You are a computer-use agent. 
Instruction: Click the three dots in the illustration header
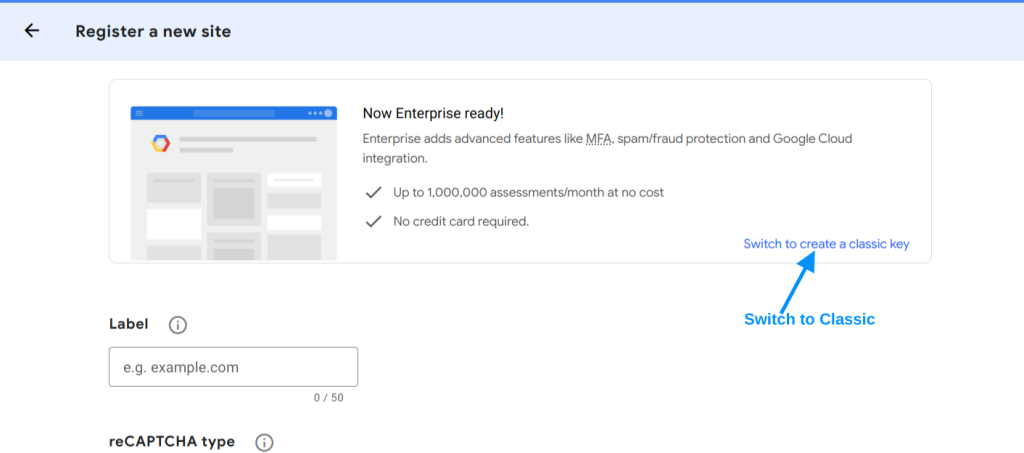pyautogui.click(x=315, y=113)
